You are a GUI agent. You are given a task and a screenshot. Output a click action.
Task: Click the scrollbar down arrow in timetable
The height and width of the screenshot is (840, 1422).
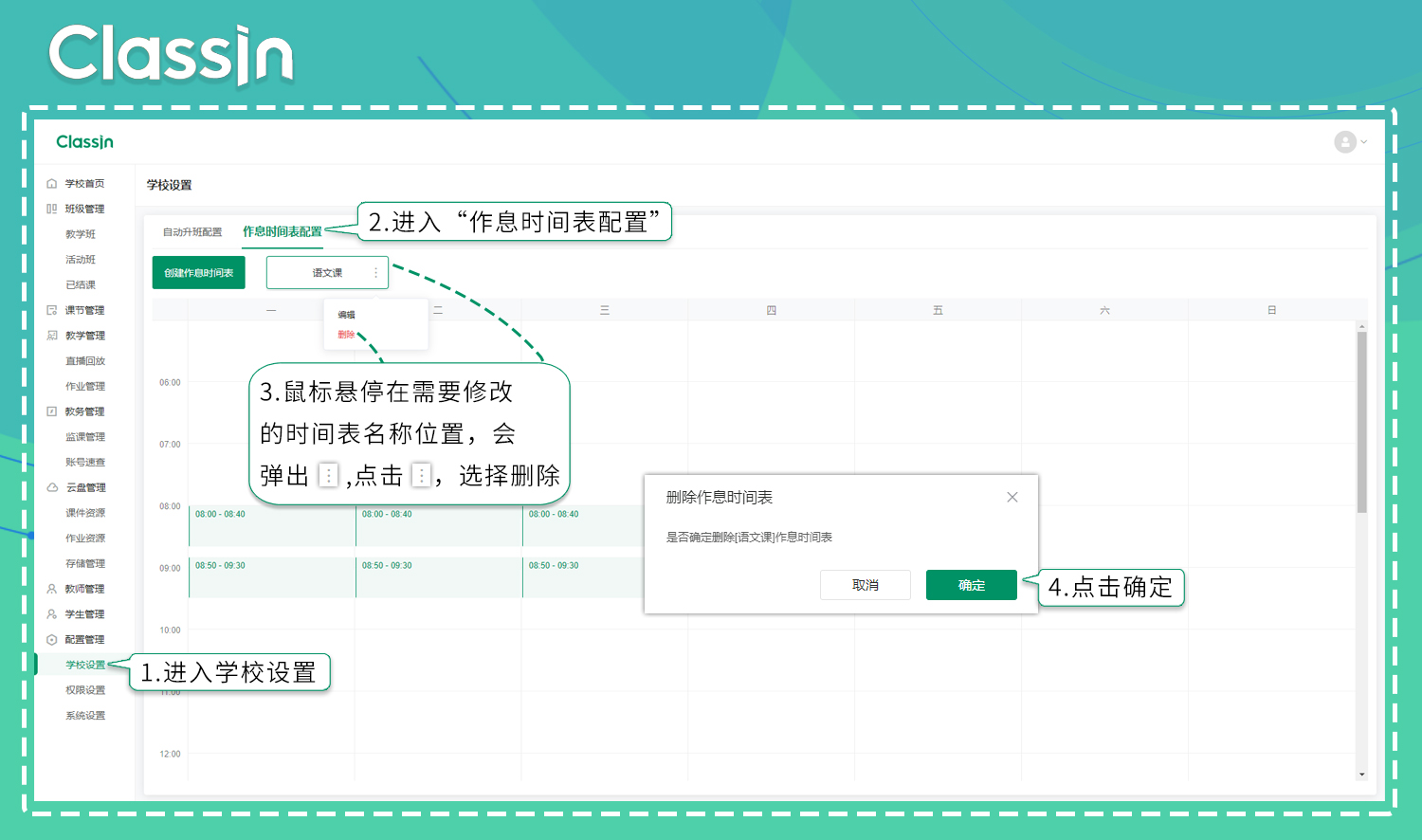(1361, 775)
